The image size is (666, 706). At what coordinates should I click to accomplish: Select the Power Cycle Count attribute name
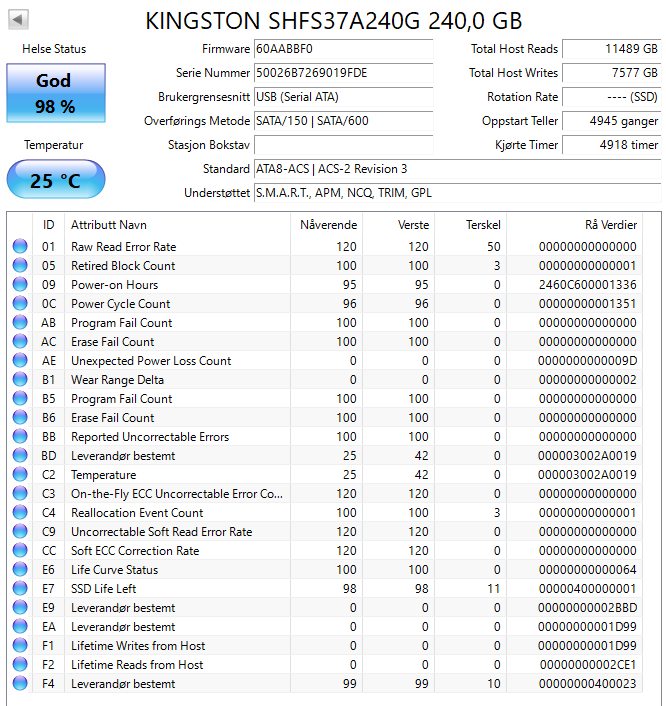(121, 304)
